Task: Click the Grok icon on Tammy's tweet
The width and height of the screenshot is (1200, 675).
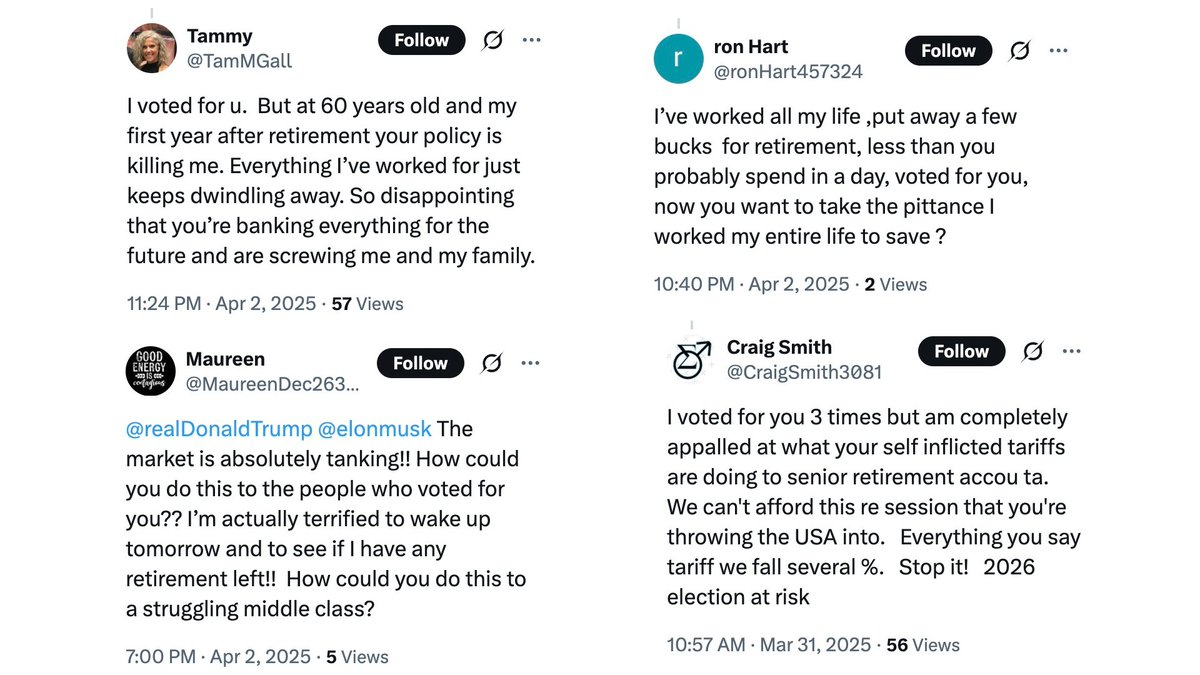Action: coord(492,40)
